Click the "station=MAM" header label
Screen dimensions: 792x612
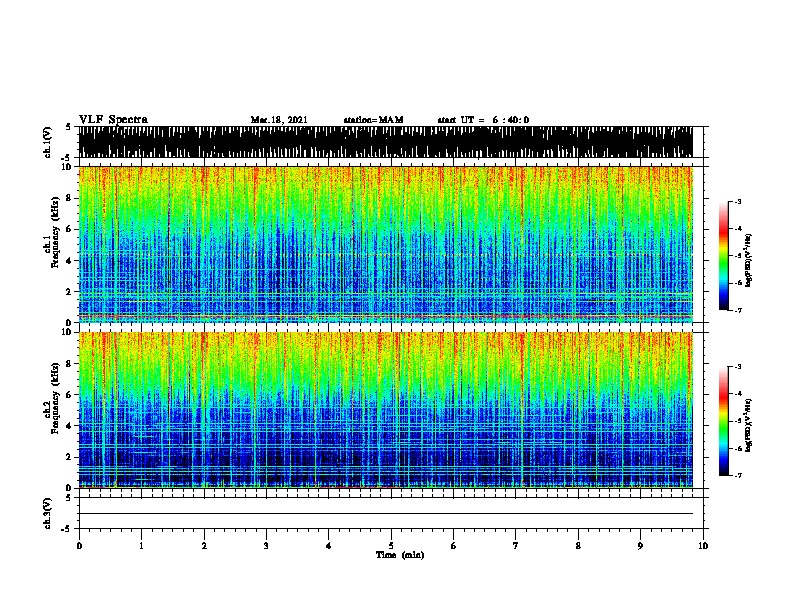pyautogui.click(x=373, y=120)
